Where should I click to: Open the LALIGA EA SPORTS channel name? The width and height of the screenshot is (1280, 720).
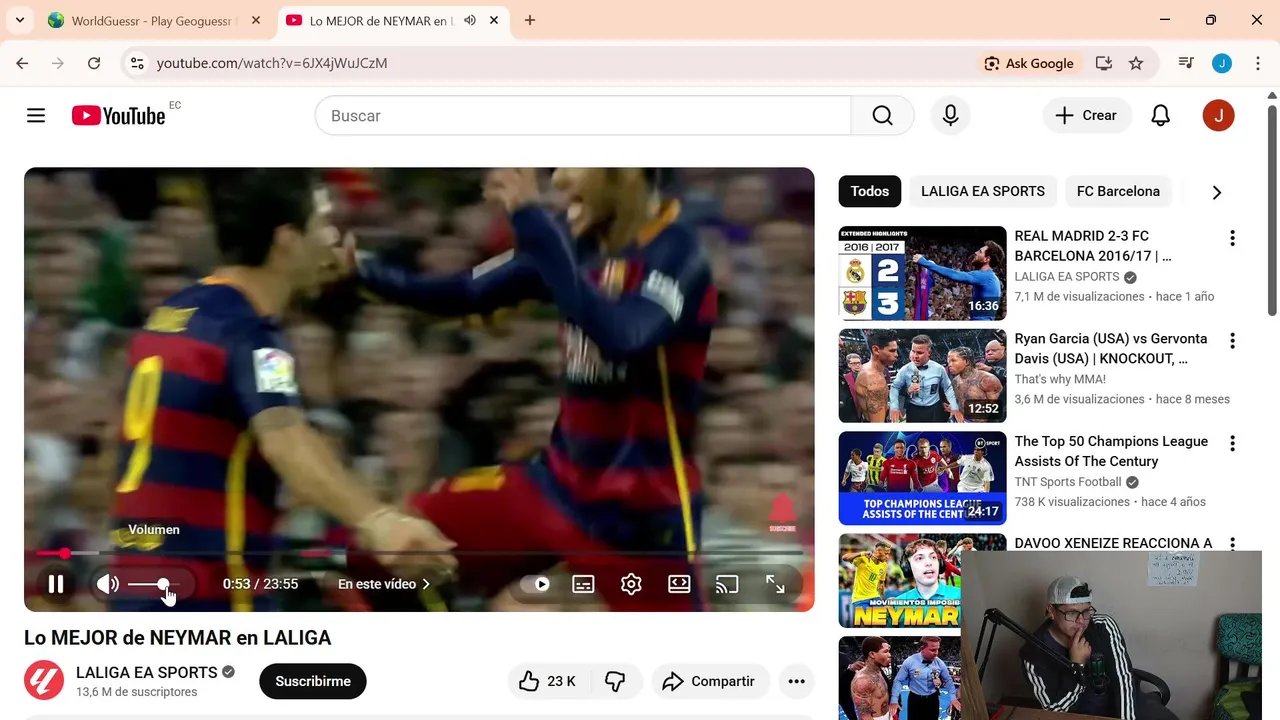tap(147, 672)
